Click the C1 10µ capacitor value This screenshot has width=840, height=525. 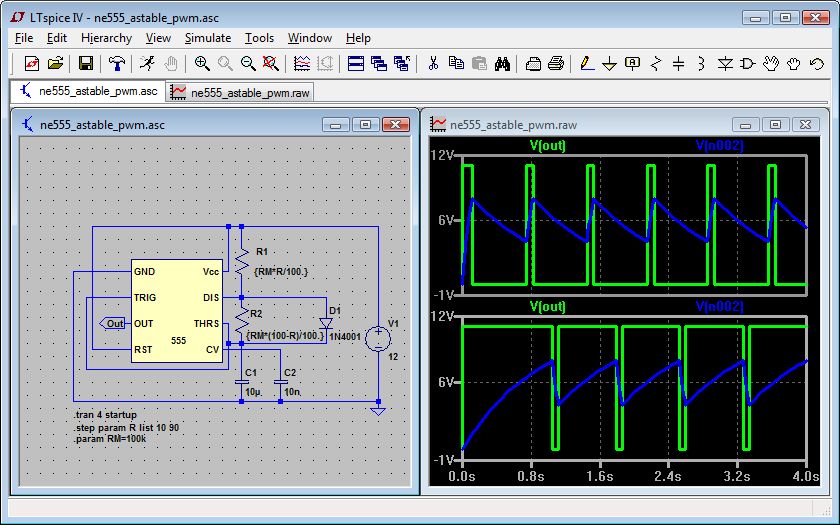click(x=253, y=392)
